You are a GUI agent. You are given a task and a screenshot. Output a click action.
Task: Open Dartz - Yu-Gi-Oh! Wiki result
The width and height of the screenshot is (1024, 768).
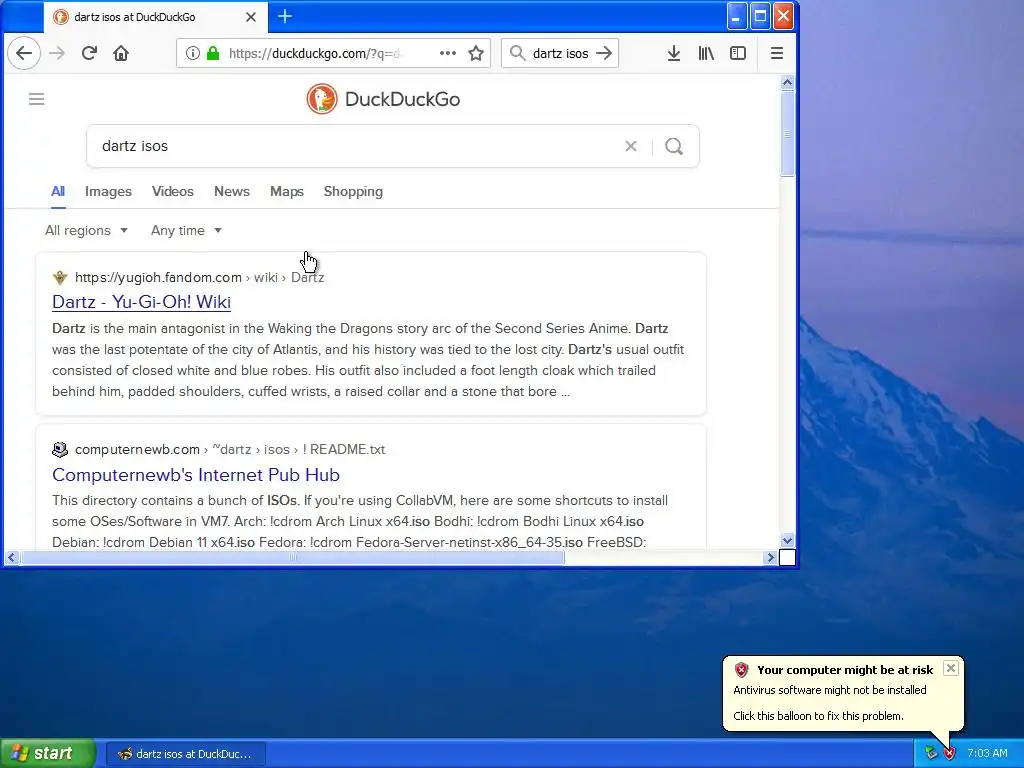point(142,302)
